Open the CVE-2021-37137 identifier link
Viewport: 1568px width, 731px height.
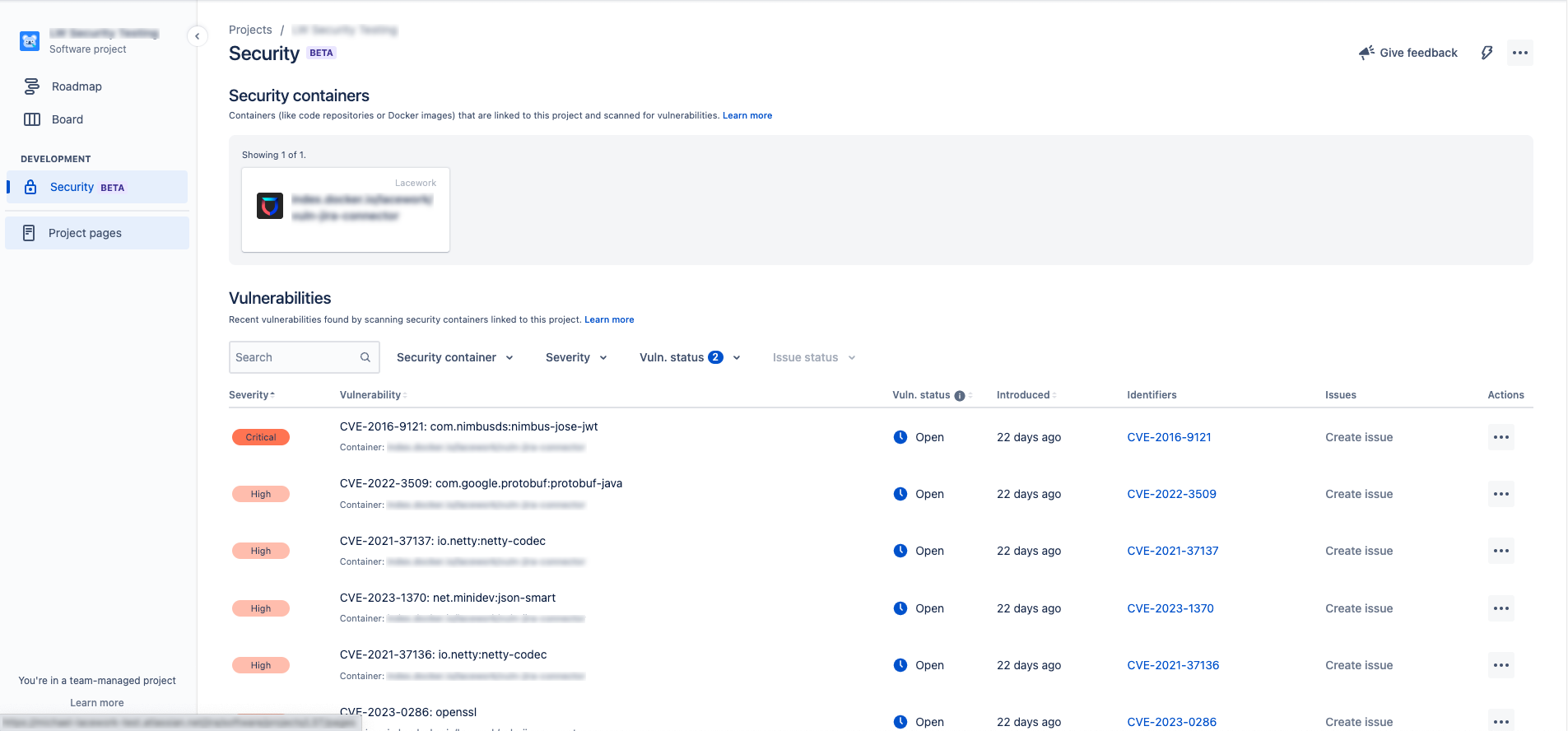point(1173,551)
